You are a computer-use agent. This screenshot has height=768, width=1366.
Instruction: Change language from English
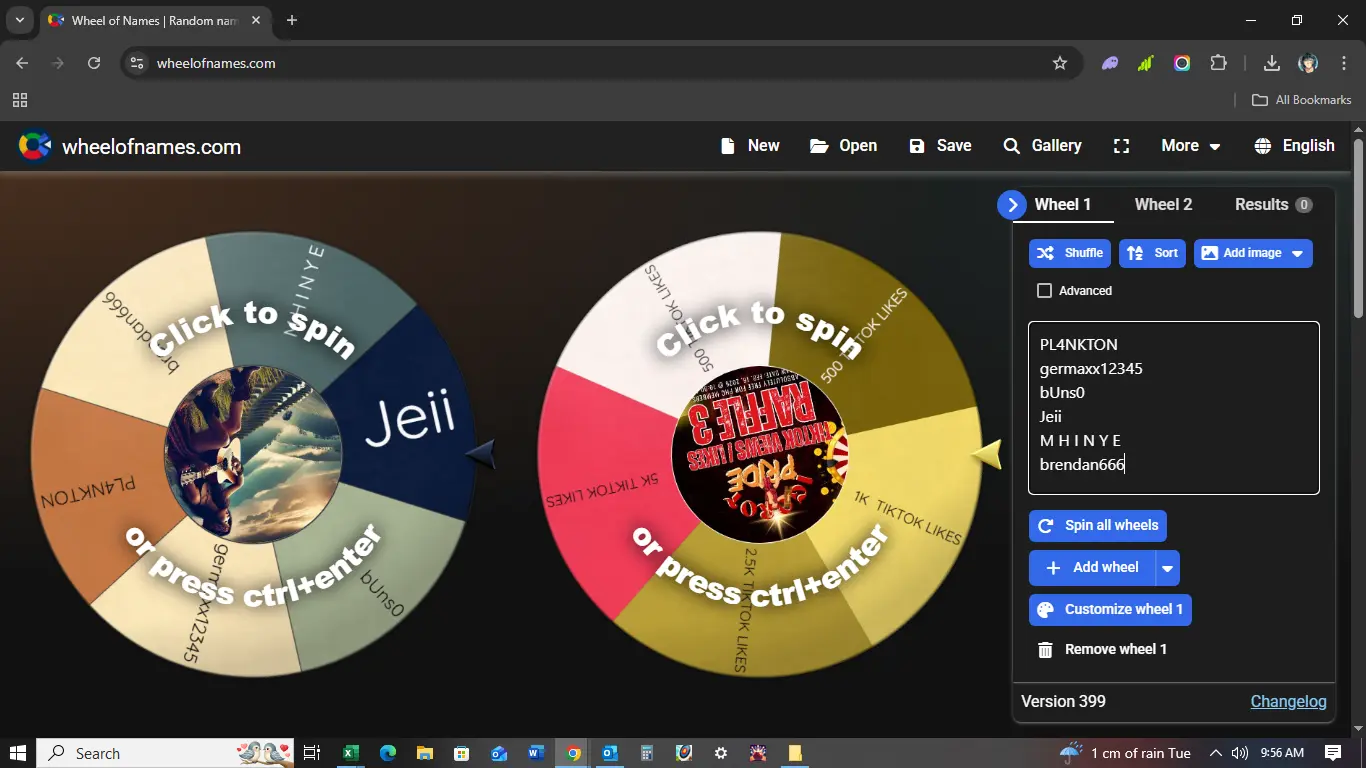1294,146
